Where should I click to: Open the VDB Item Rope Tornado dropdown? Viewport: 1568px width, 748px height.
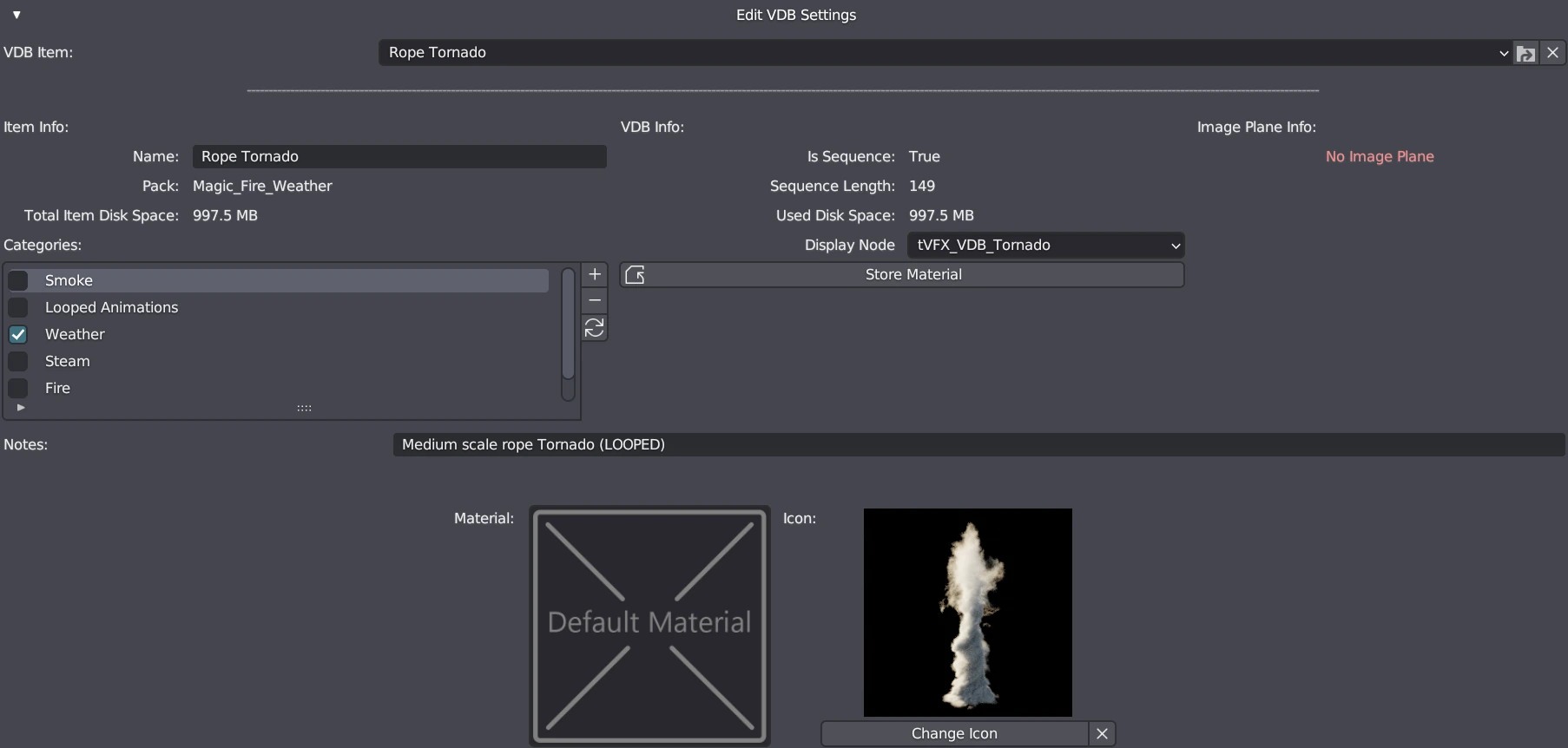[945, 53]
